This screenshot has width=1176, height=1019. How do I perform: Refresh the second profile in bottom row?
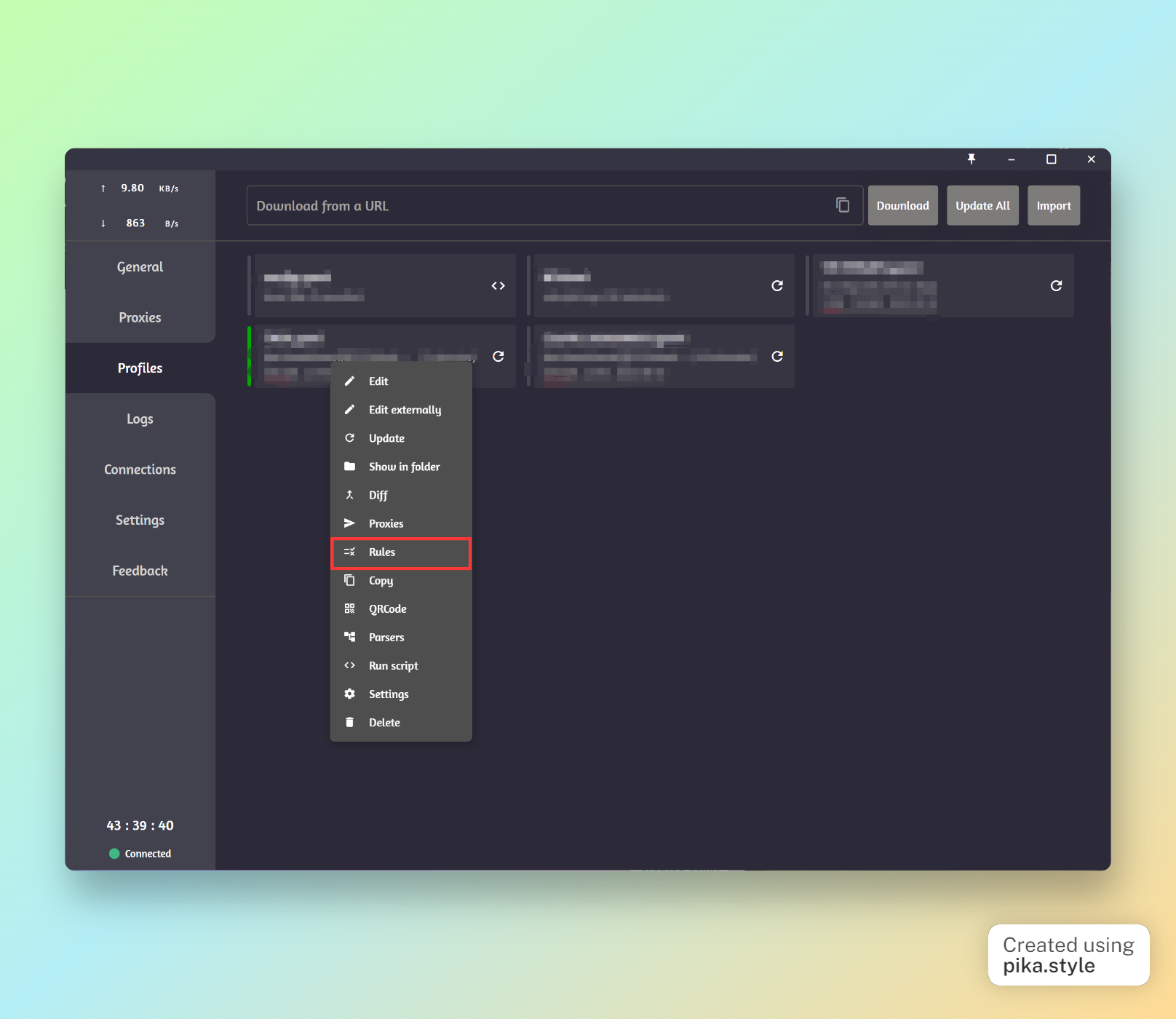776,357
